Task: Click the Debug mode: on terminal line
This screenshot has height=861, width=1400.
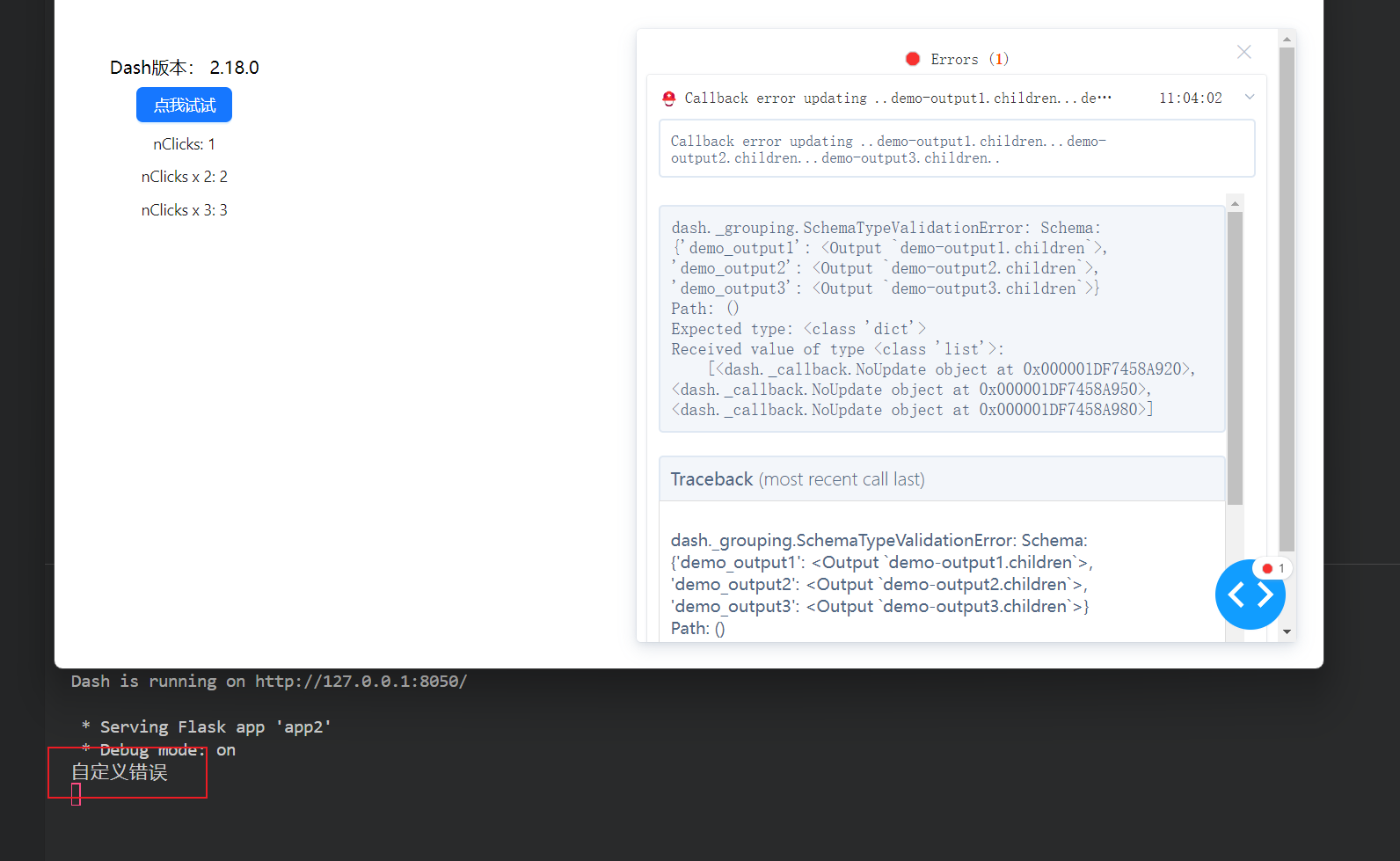Action: (x=158, y=750)
